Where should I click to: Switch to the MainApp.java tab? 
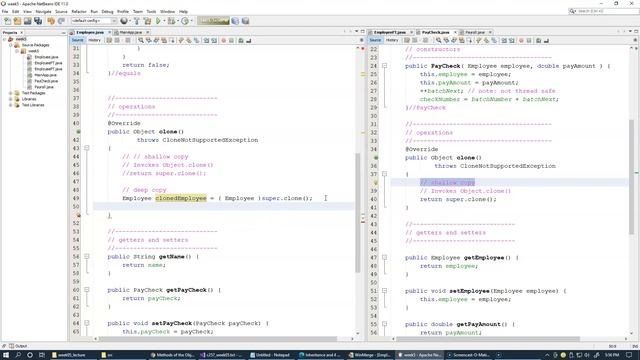[131, 32]
